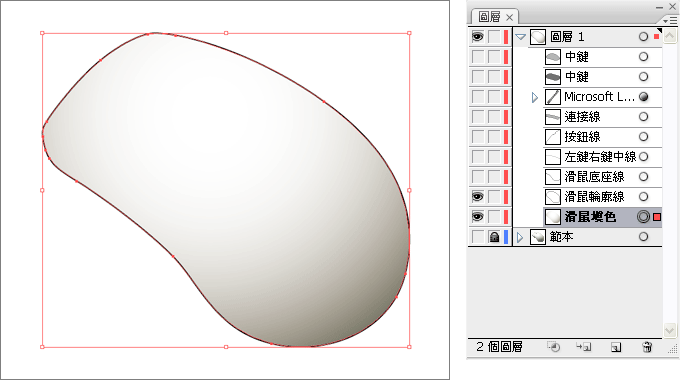Screen dimensions: 680x380
Task: Click target circle of 圖層 1
Action: coord(644,37)
